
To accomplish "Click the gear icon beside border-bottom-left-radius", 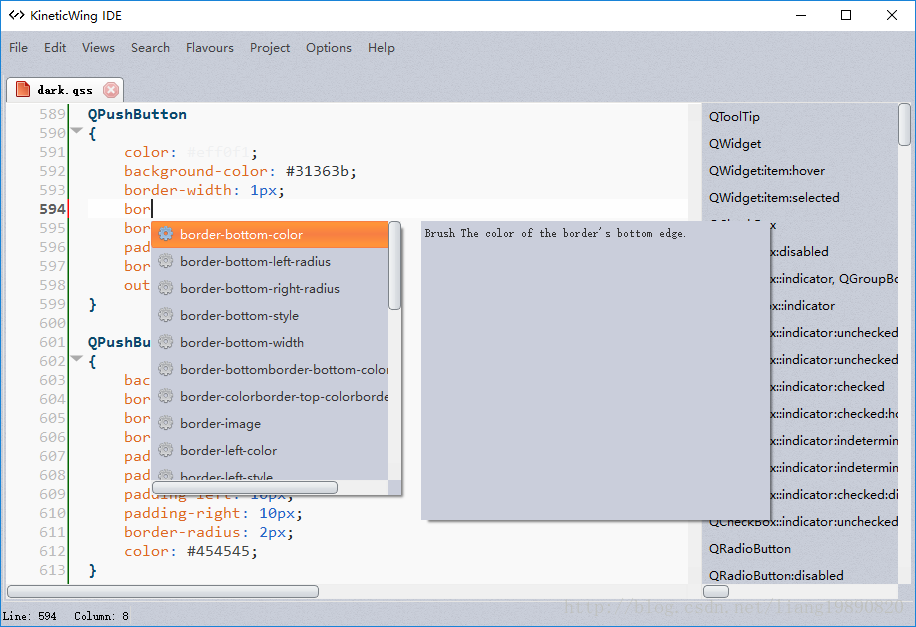I will (x=166, y=261).
